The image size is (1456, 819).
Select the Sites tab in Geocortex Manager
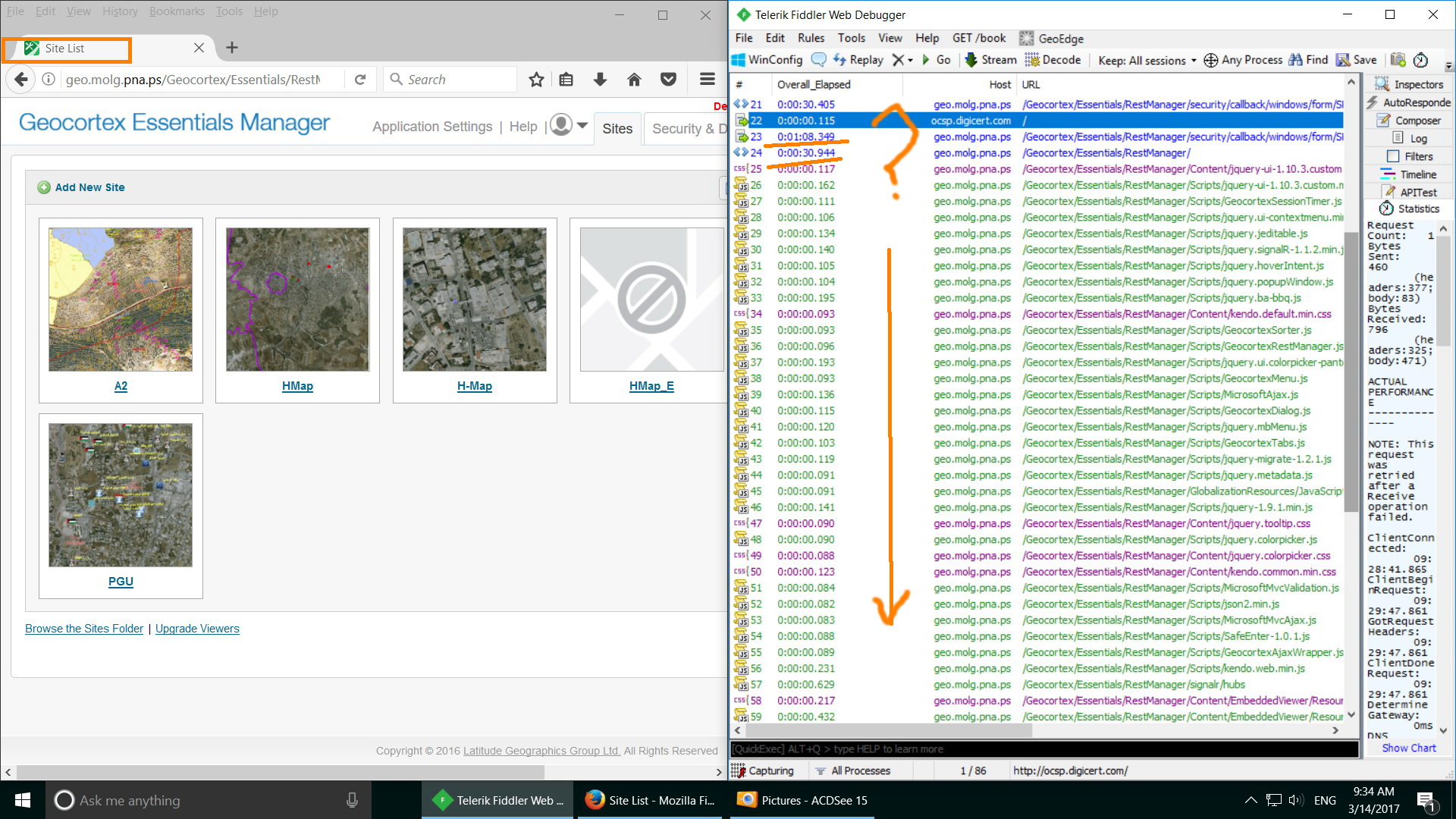click(617, 129)
